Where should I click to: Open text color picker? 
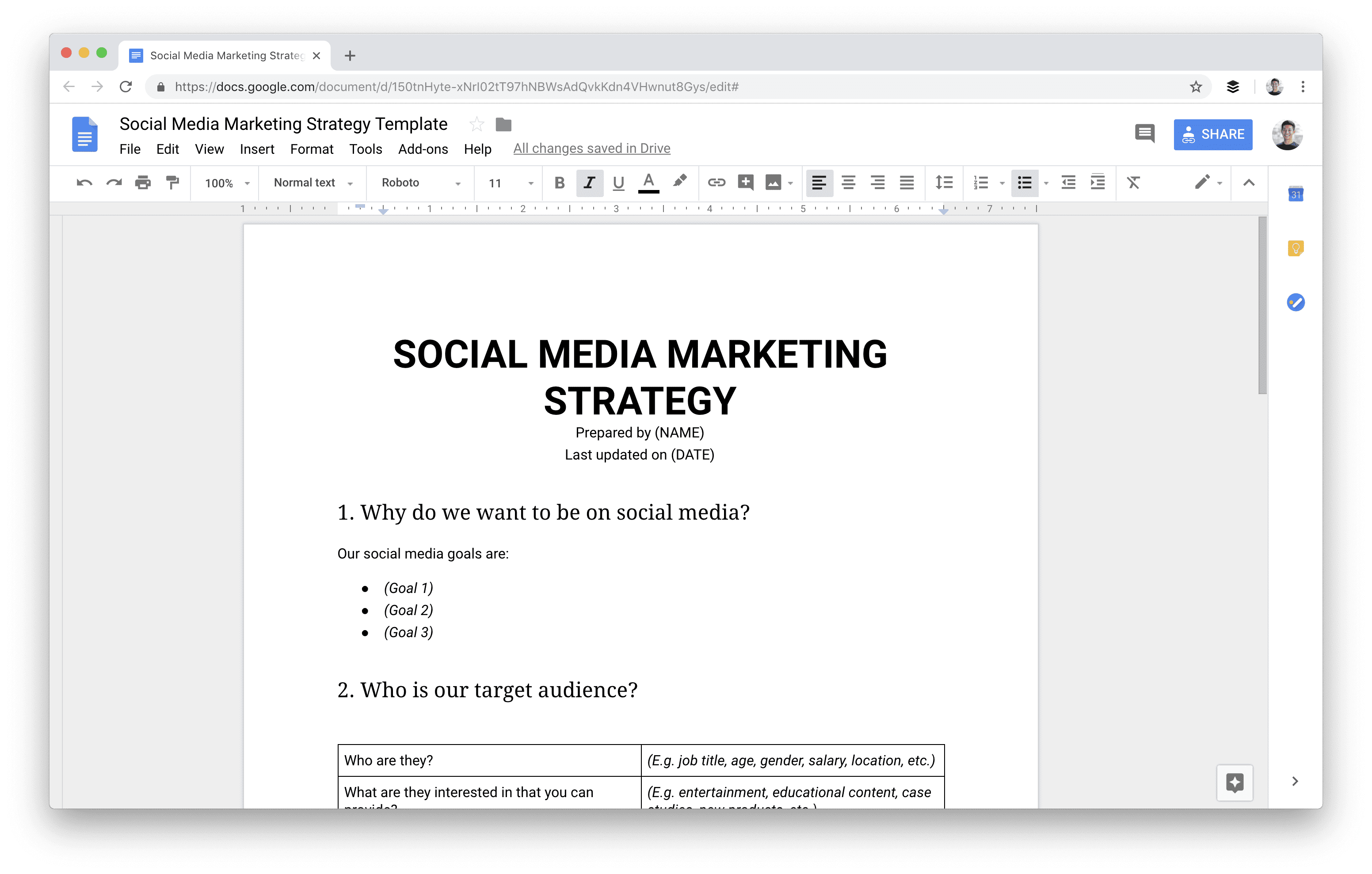(648, 183)
